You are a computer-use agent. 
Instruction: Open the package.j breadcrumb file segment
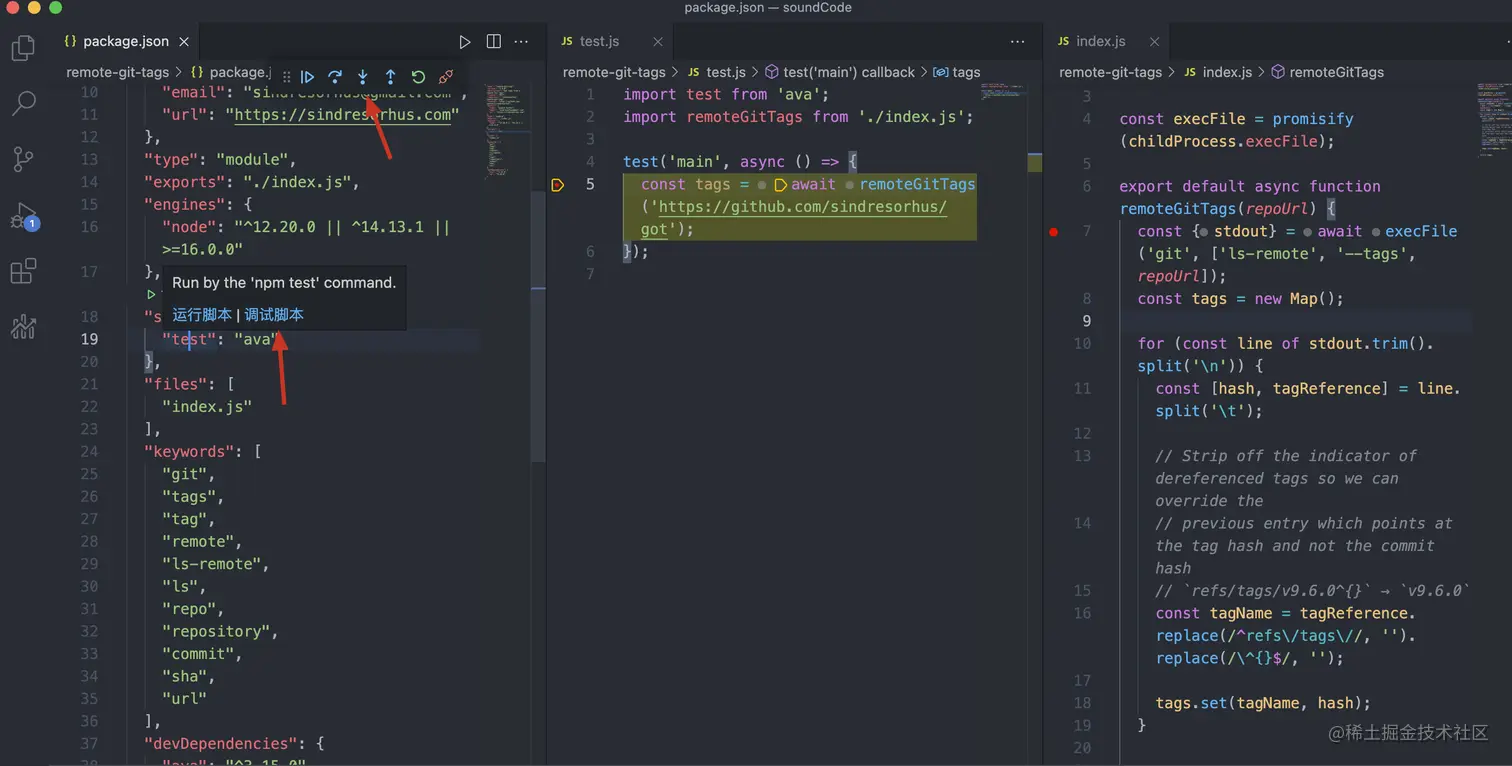point(230,72)
